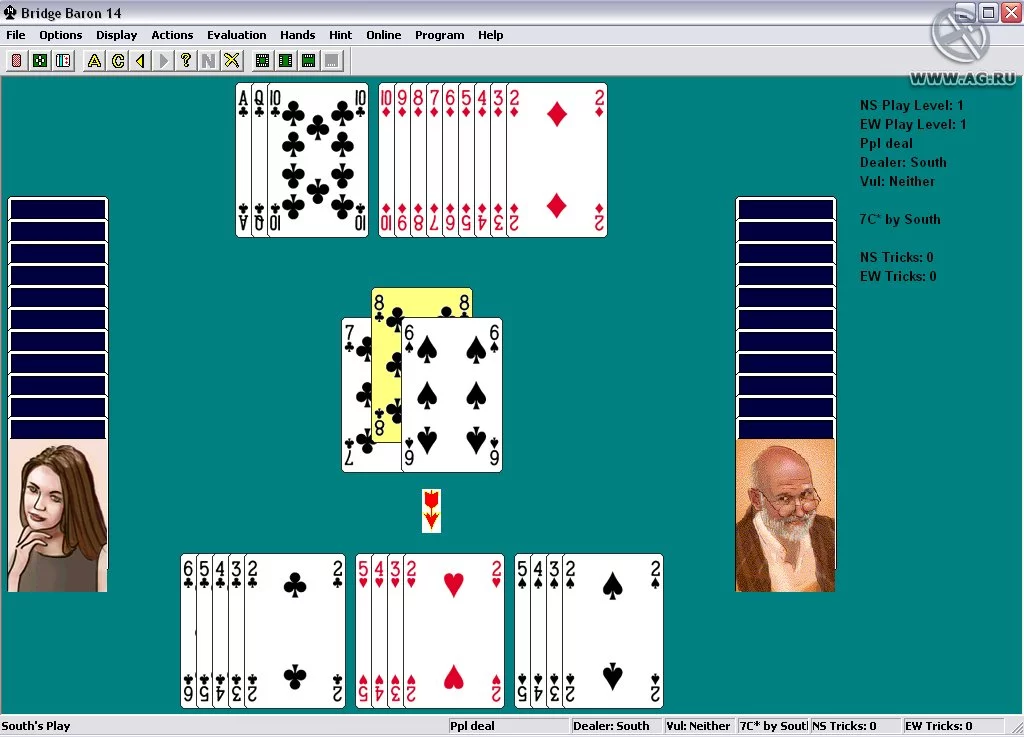Screen dimensions: 1024x737
Task: Play the 5 of clubs from South
Action: pos(204,631)
